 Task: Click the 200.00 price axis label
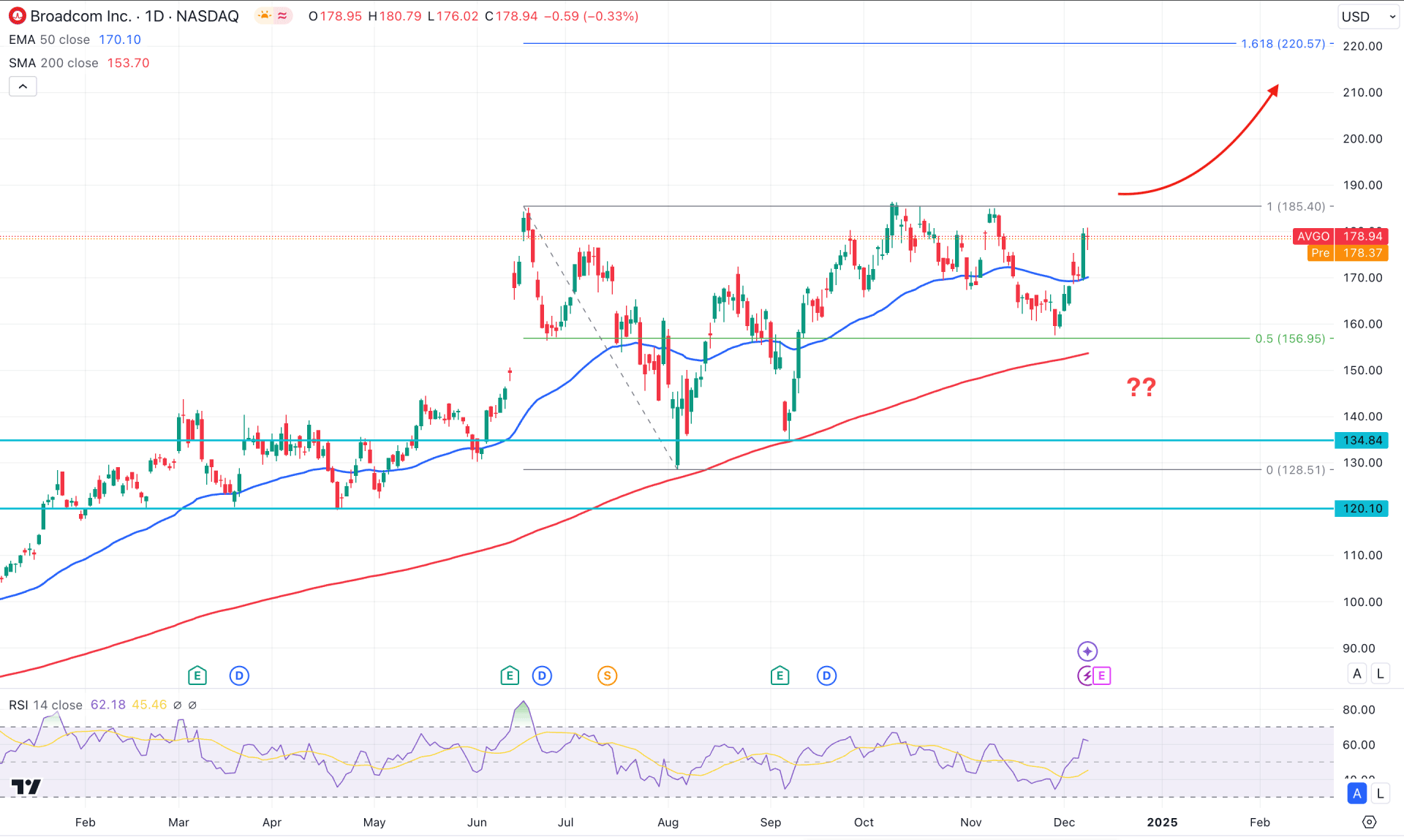click(1362, 139)
